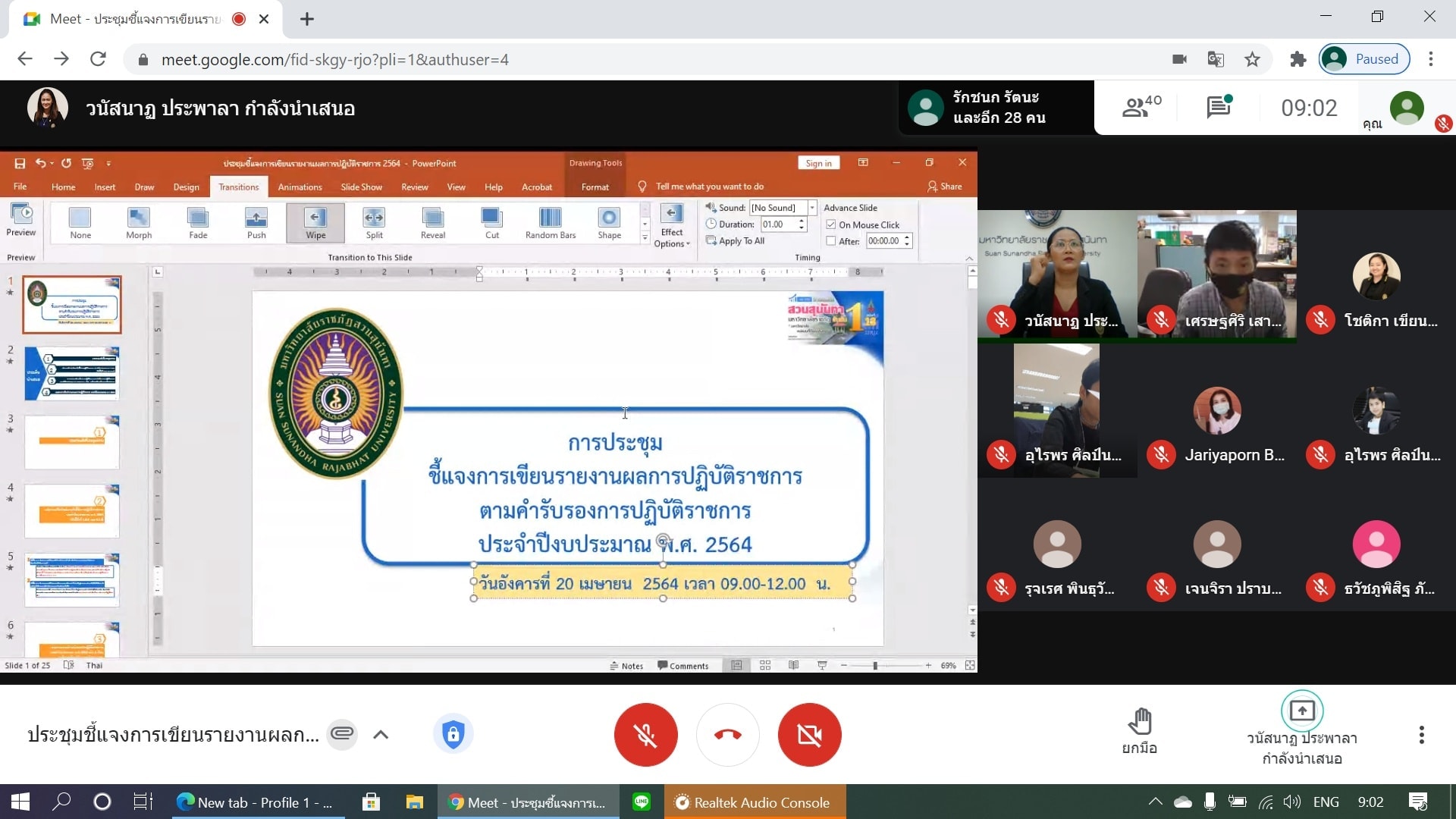This screenshot has width=1456, height=819.
Task: Click the presenting screen button
Action: (x=1301, y=711)
